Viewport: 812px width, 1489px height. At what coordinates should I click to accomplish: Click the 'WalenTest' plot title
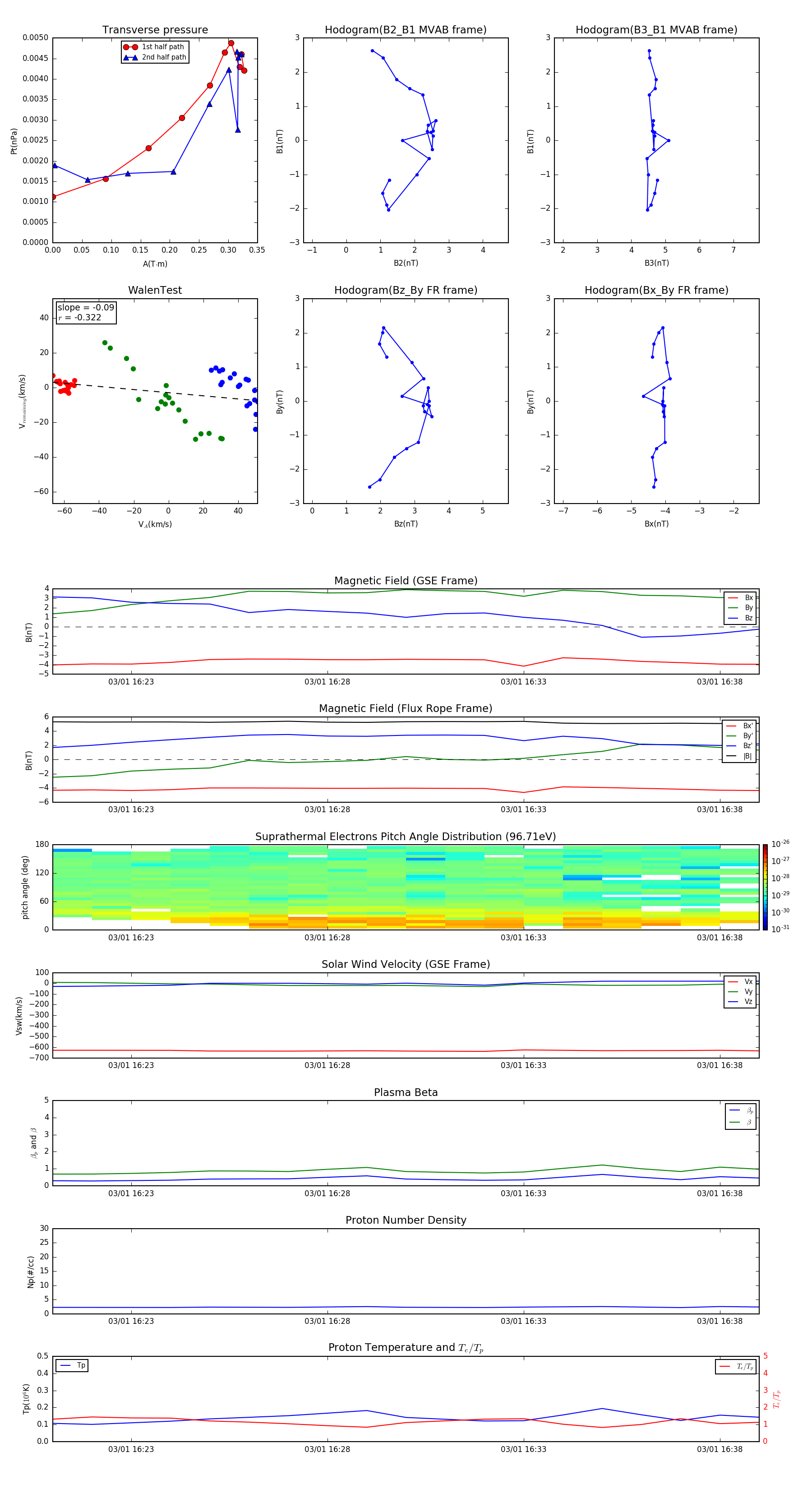155,290
